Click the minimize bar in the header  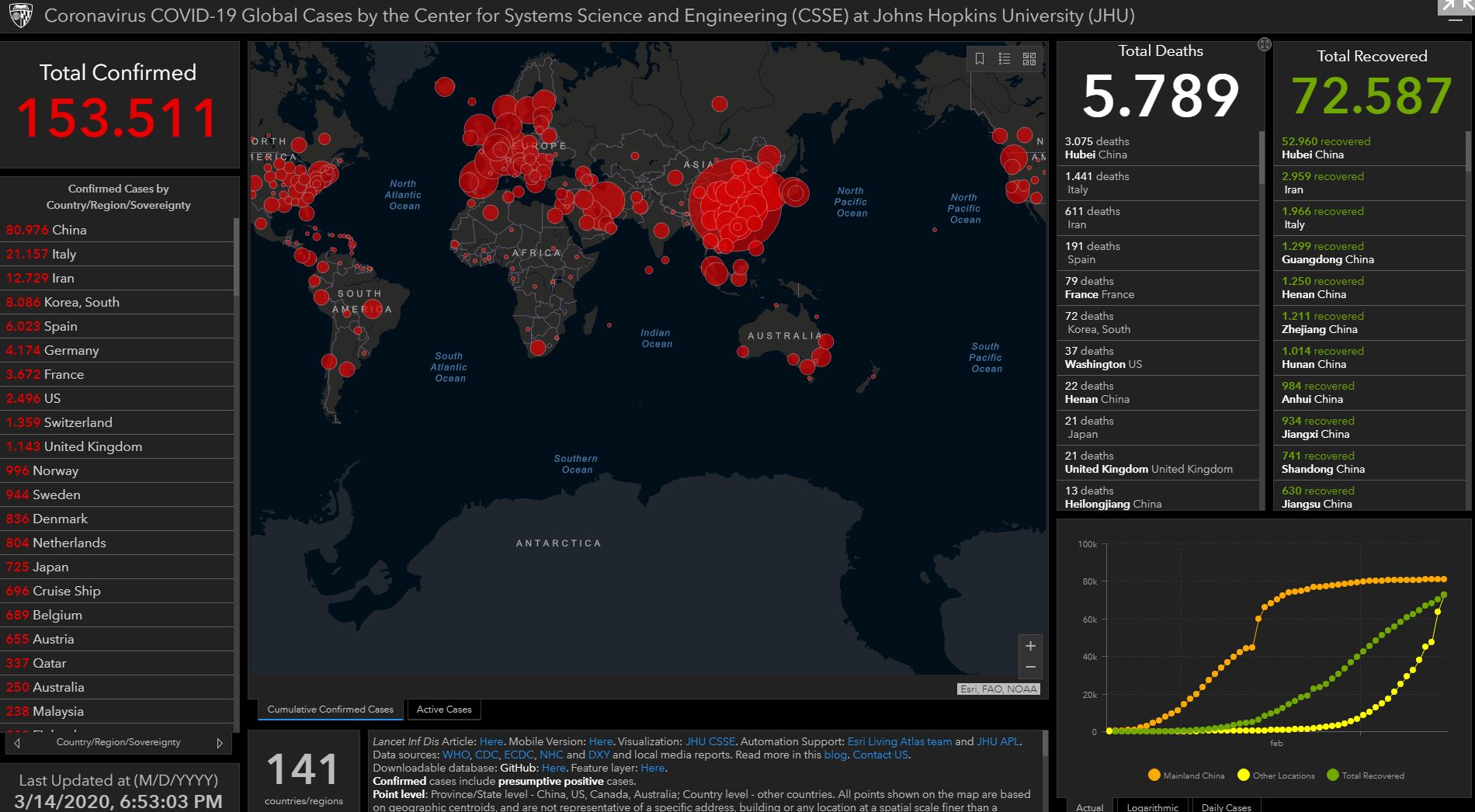pos(1455,21)
